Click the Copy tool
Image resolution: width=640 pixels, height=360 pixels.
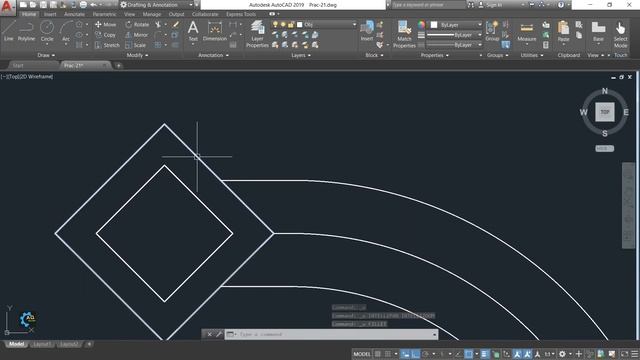click(105, 35)
